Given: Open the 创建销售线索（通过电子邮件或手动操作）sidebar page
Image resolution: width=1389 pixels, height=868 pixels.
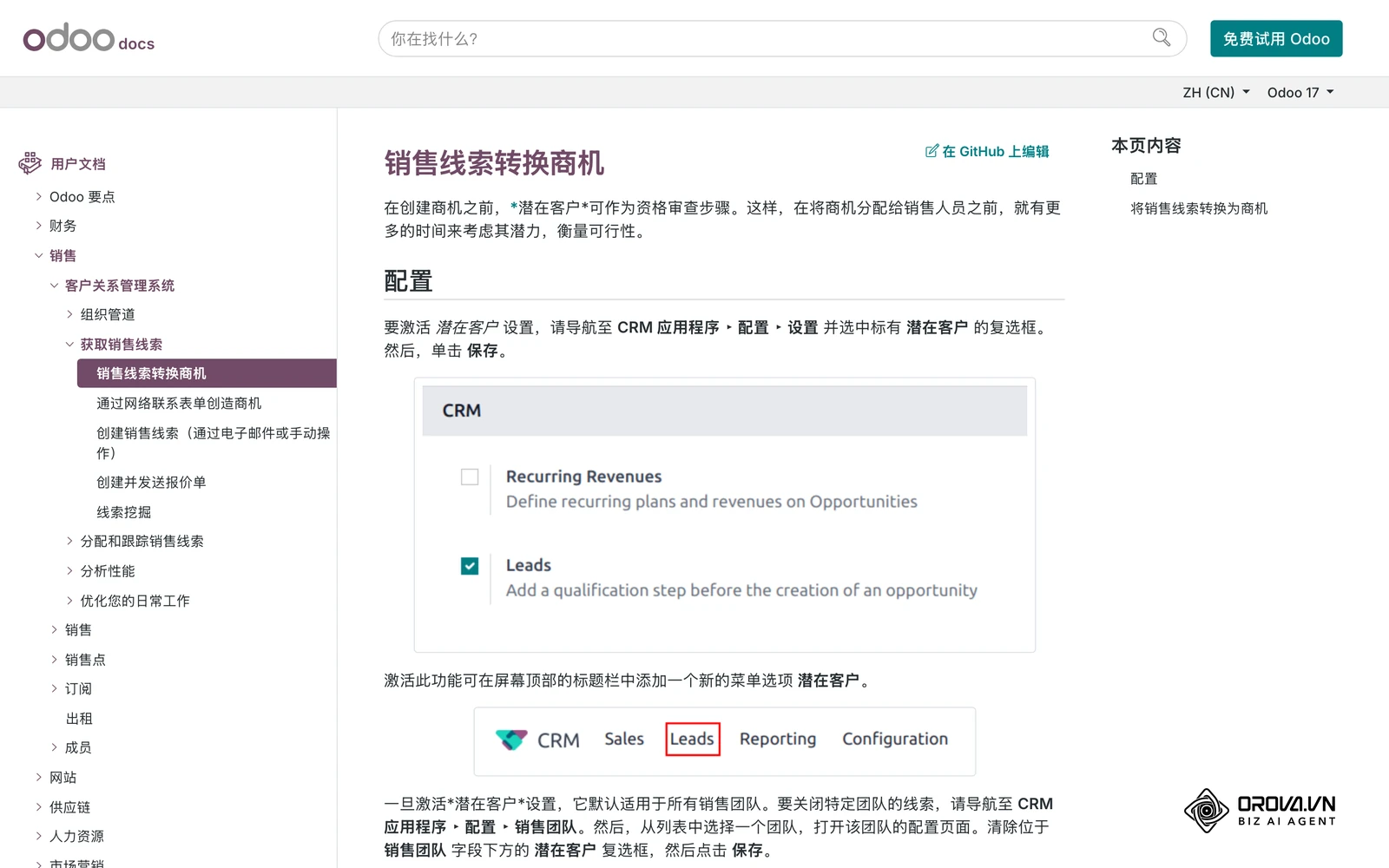Looking at the screenshot, I should click(x=214, y=443).
